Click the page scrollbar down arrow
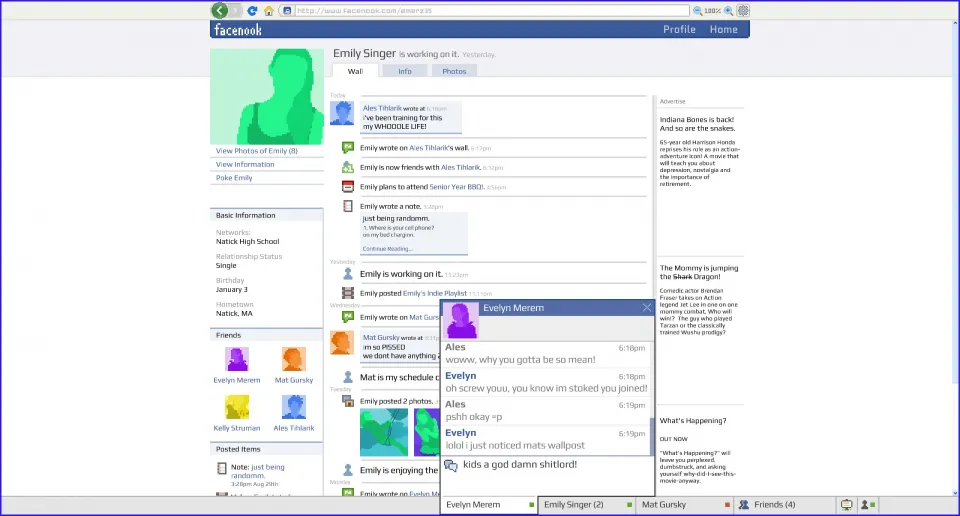The image size is (960, 516). [955, 493]
